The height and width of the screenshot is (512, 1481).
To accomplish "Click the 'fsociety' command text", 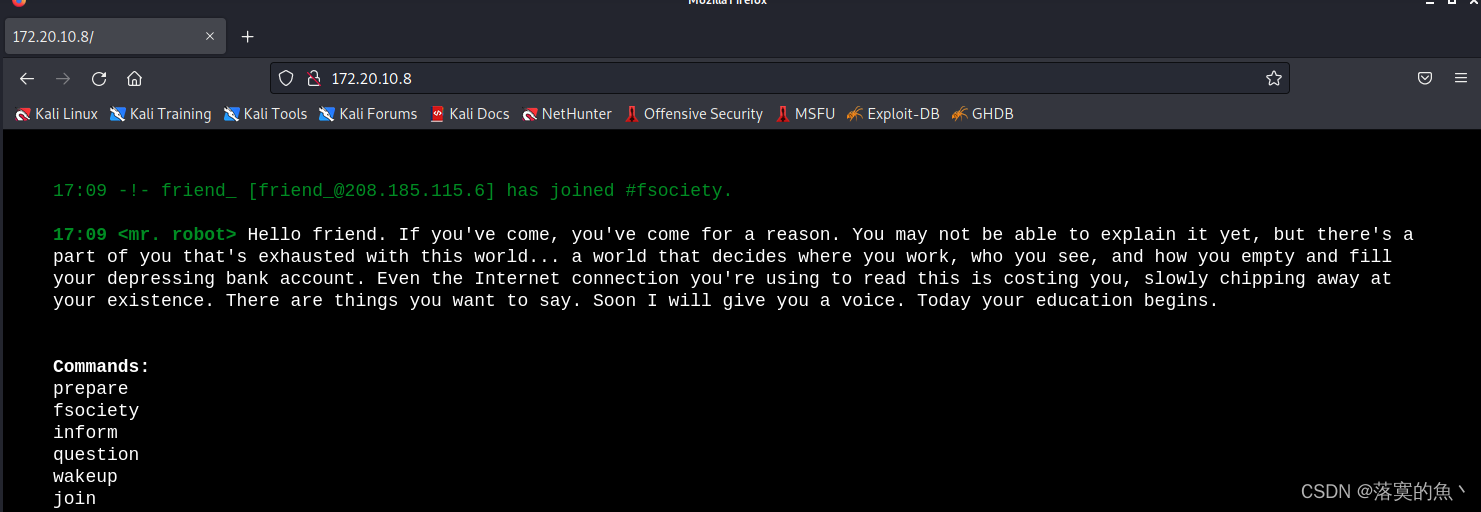I will point(96,410).
